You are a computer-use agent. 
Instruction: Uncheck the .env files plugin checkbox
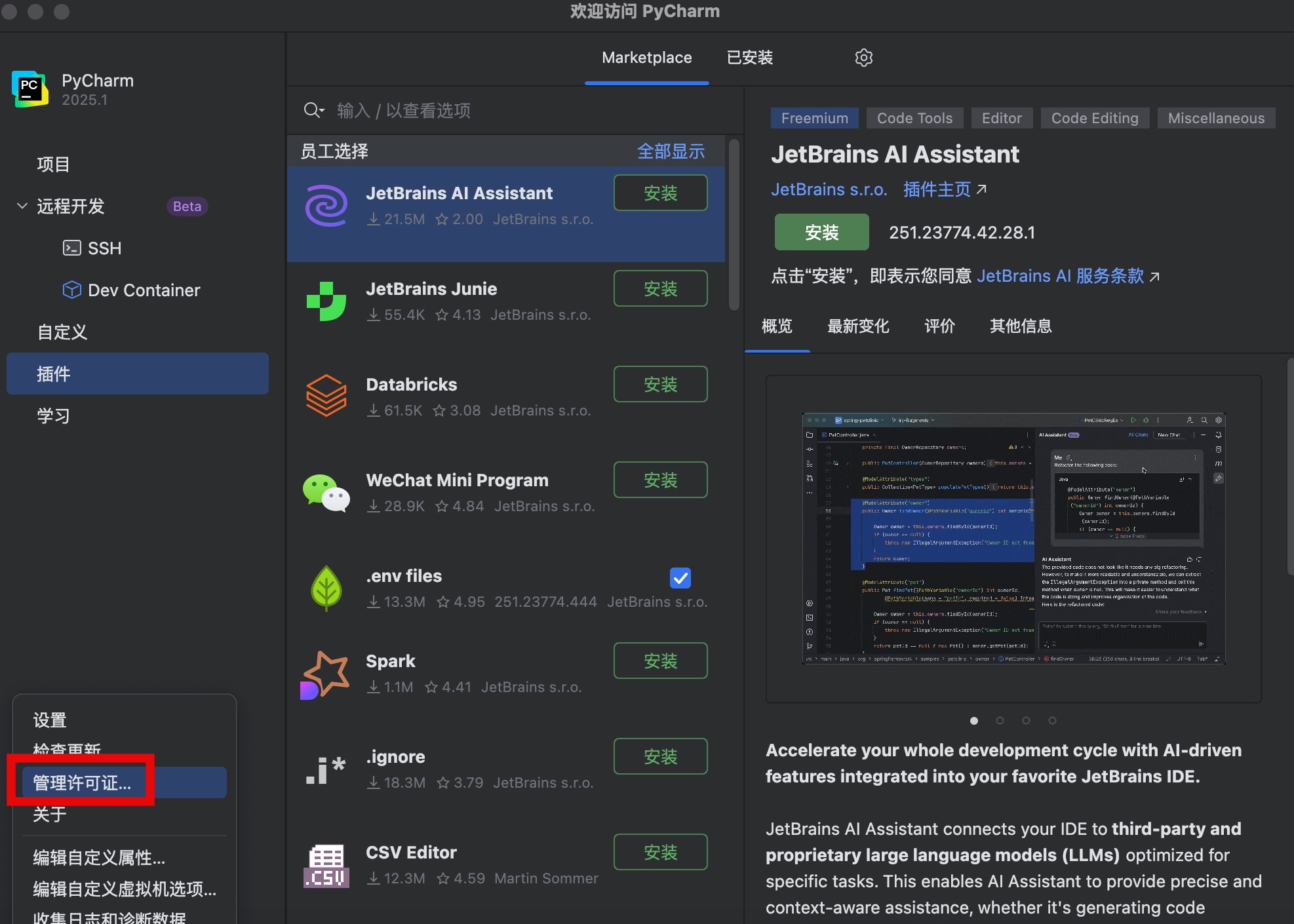pyautogui.click(x=680, y=578)
